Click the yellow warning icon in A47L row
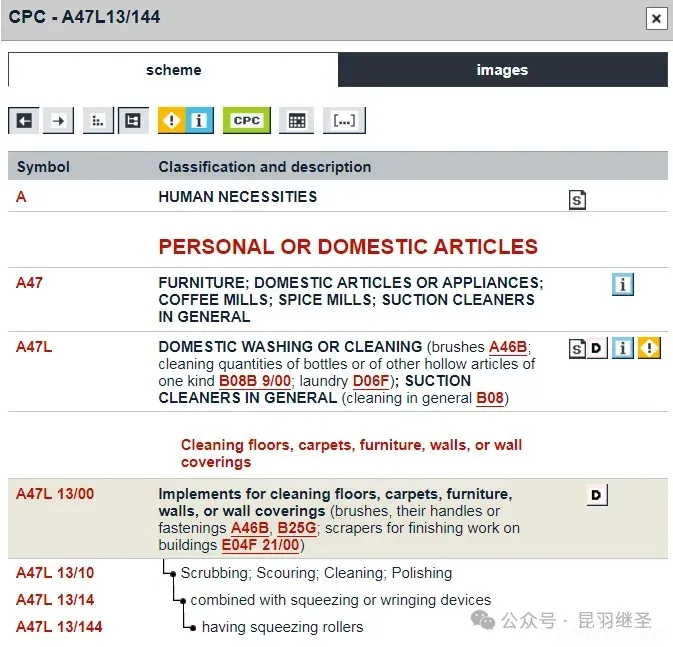 pyautogui.click(x=650, y=348)
